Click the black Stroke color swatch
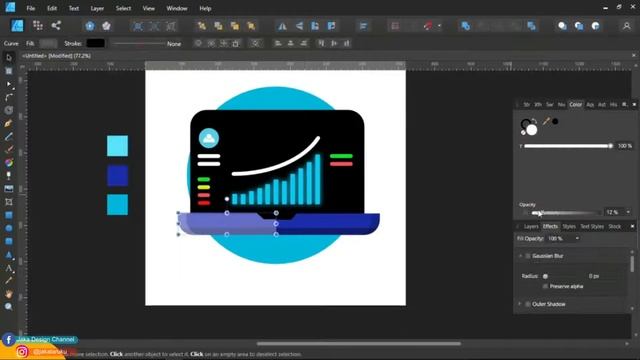Screen dimensions: 640x360 [96, 43]
